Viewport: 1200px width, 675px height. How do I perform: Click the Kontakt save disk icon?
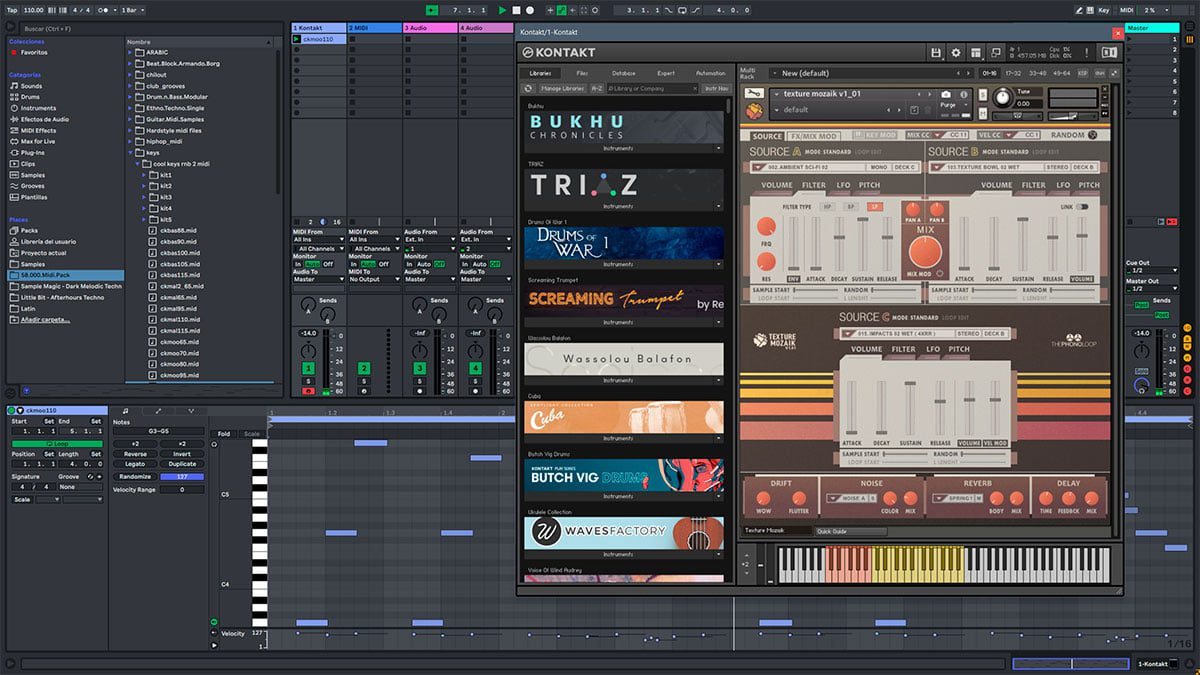pos(936,52)
